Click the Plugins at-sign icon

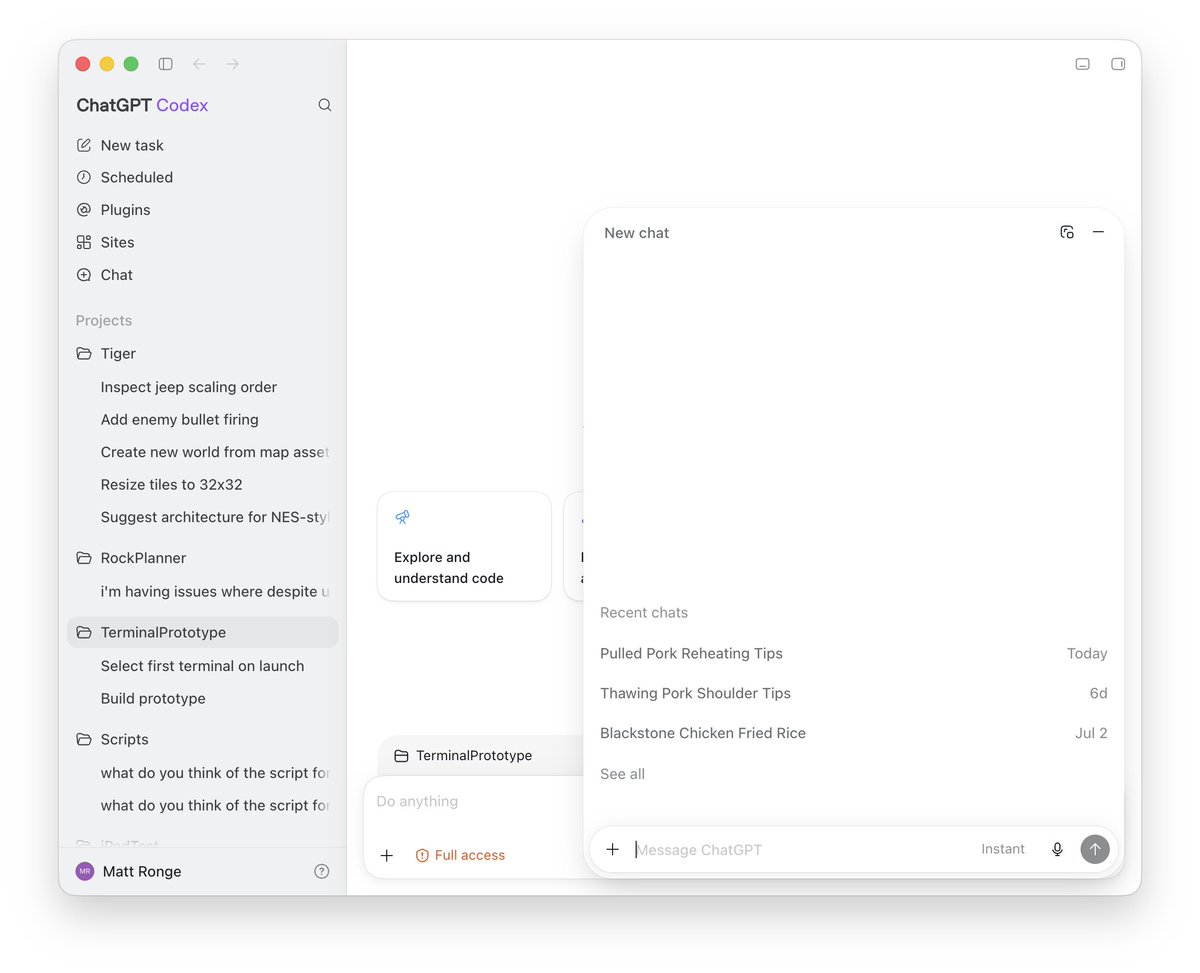coord(84,210)
